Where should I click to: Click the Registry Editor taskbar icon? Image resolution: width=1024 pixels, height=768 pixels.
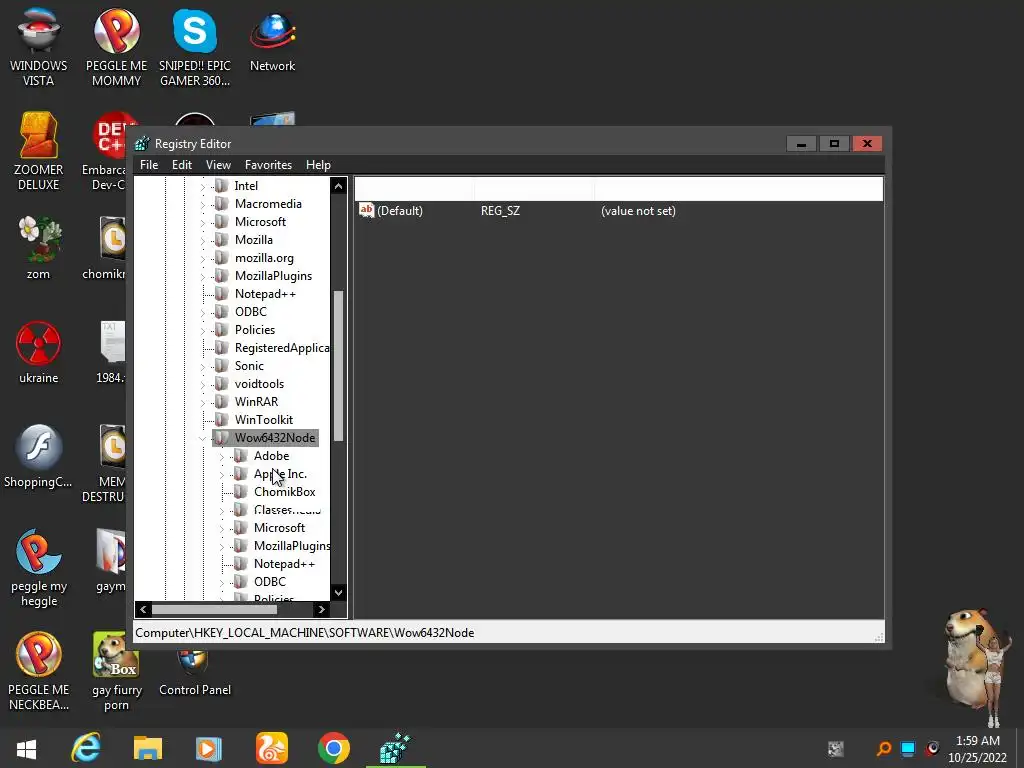point(395,748)
